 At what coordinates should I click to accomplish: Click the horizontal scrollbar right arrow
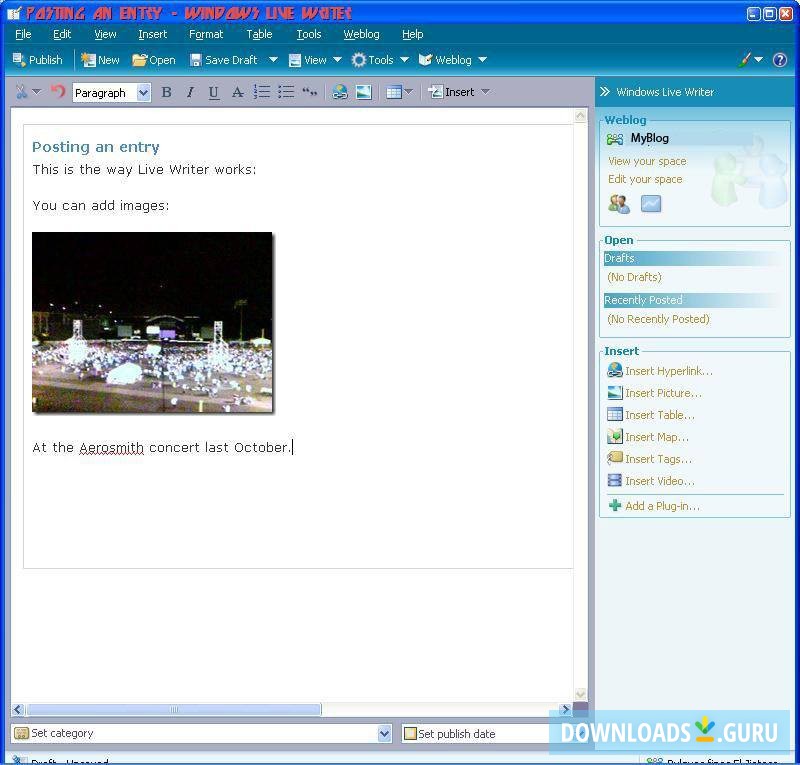565,709
